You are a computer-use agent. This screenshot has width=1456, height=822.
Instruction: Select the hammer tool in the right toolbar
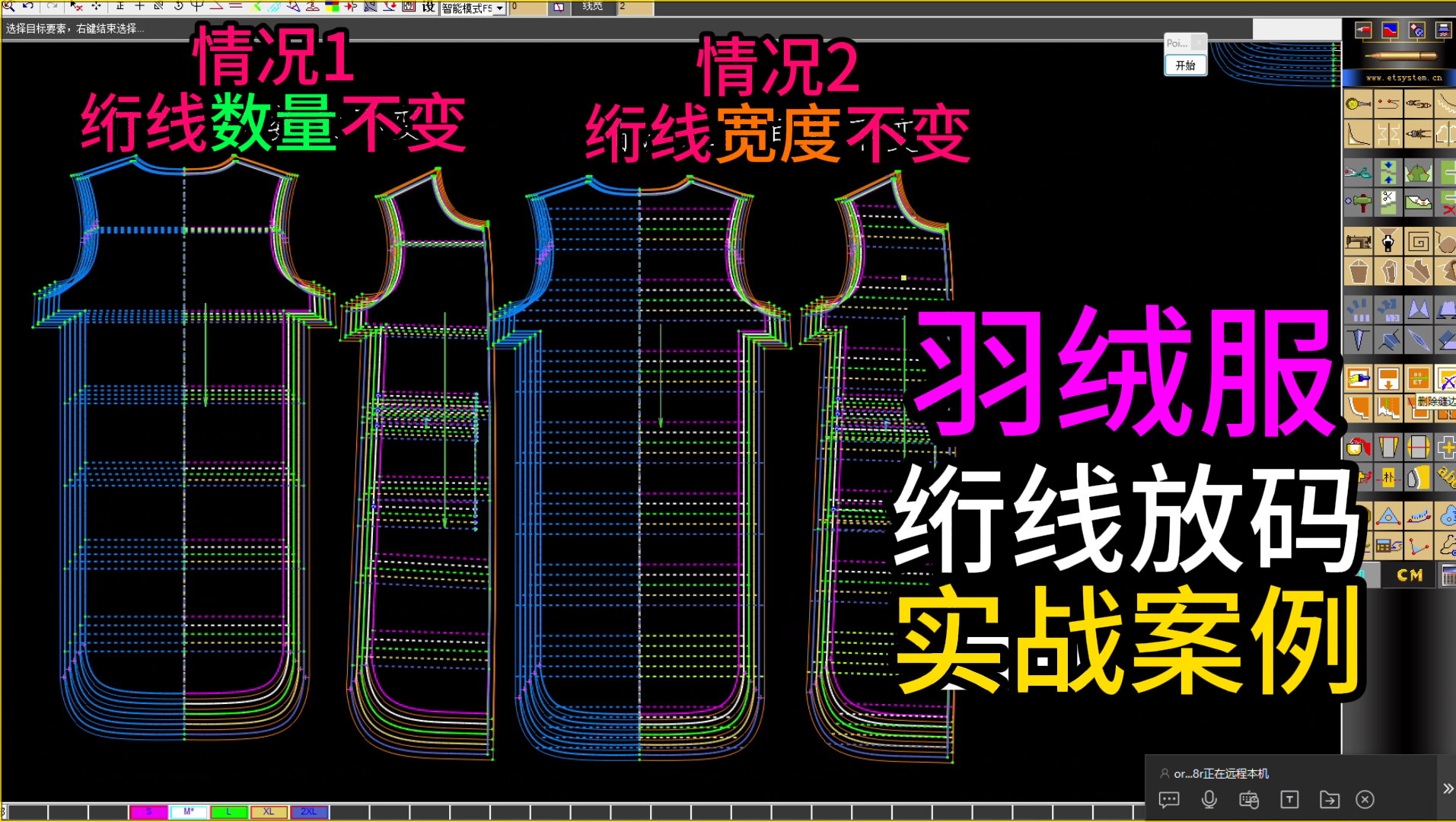(x=1360, y=200)
